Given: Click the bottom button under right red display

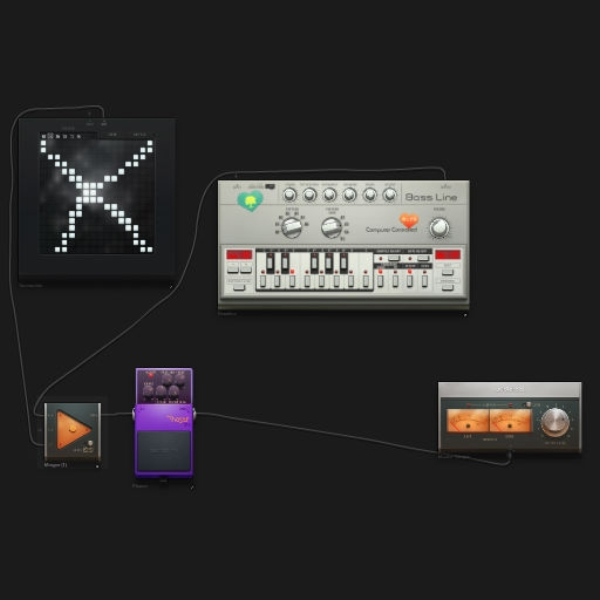Looking at the screenshot, I should pyautogui.click(x=448, y=288).
